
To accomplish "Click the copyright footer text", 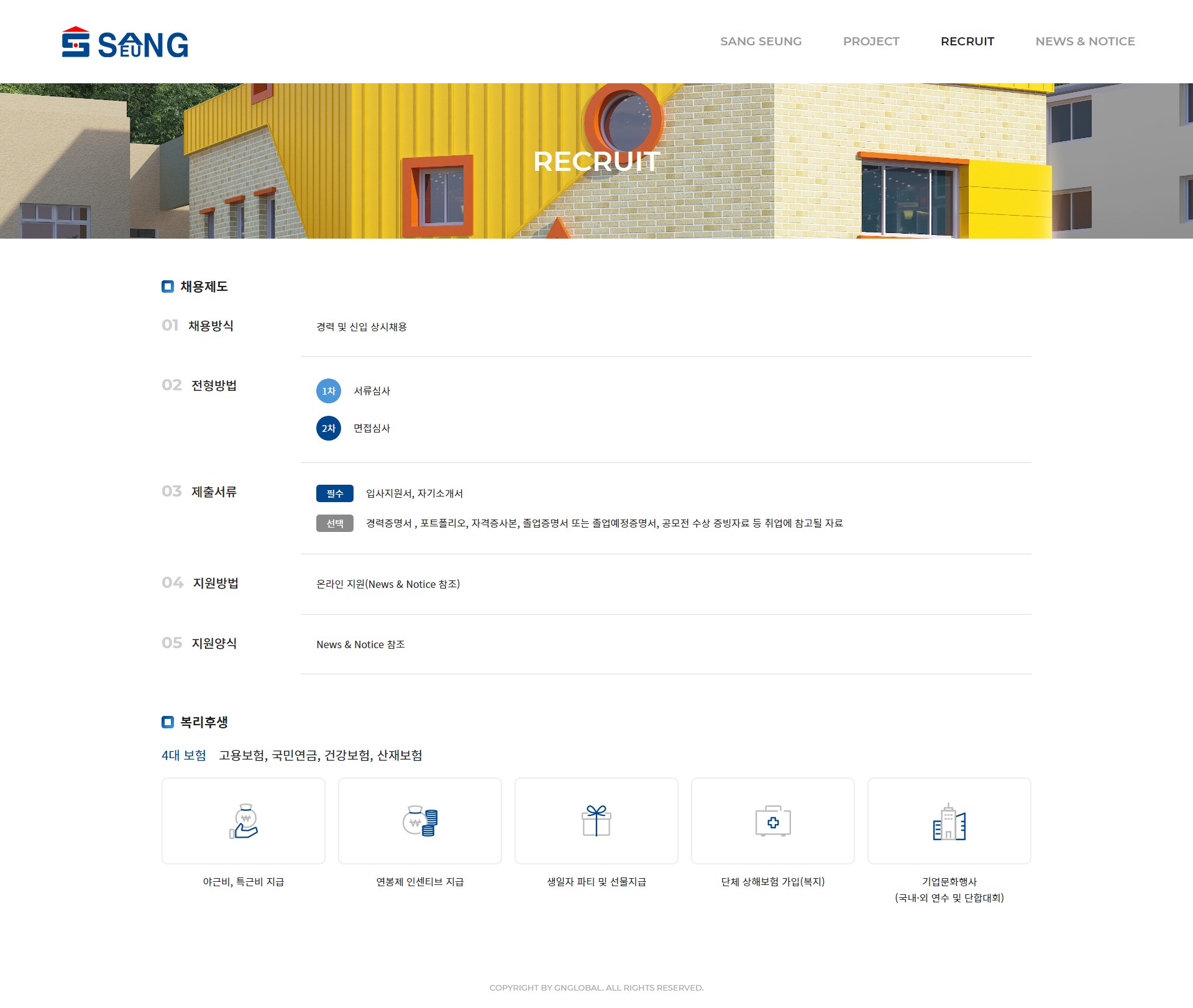I will pos(596,987).
